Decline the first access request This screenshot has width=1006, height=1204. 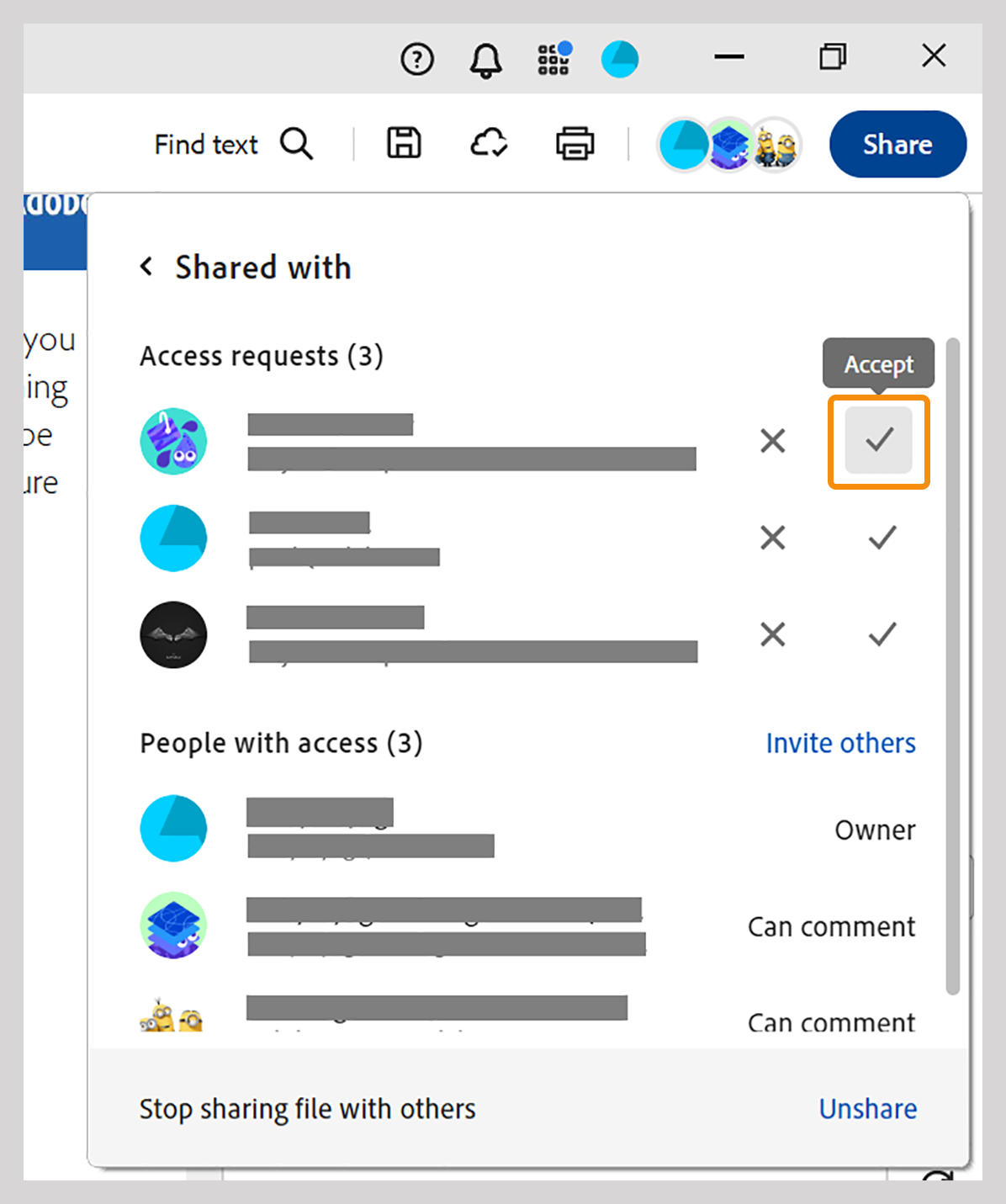[x=772, y=440]
